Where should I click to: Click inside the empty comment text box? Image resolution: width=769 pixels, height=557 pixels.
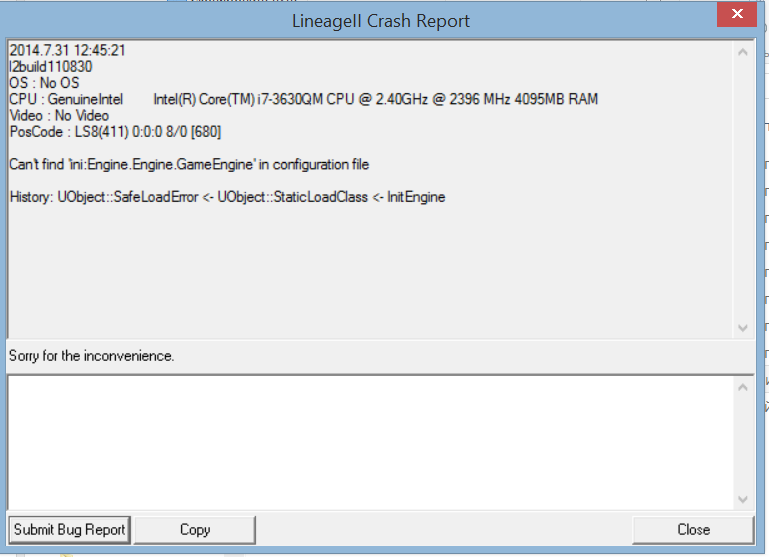click(x=370, y=442)
